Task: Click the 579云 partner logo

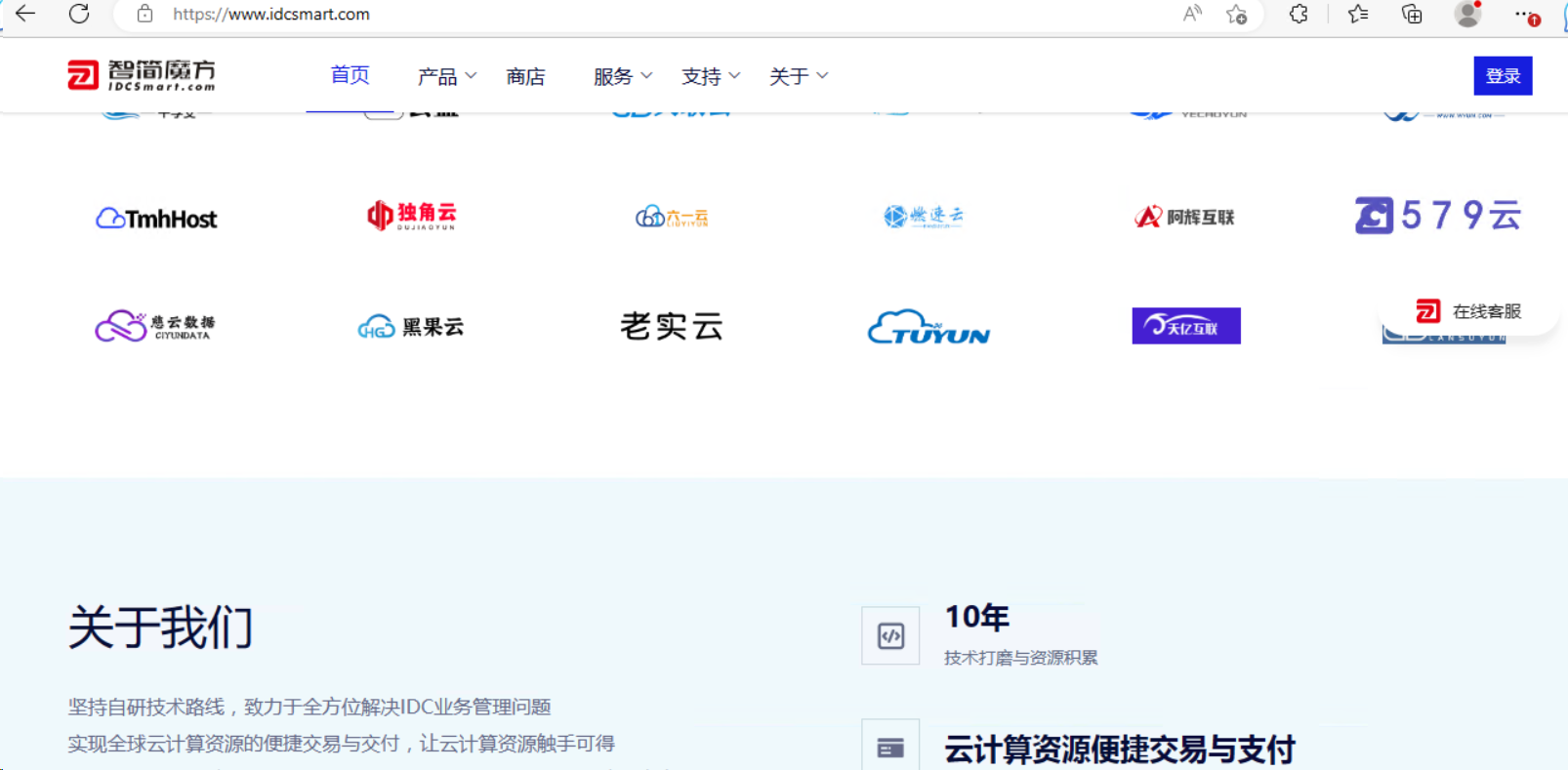Action: click(x=1438, y=216)
